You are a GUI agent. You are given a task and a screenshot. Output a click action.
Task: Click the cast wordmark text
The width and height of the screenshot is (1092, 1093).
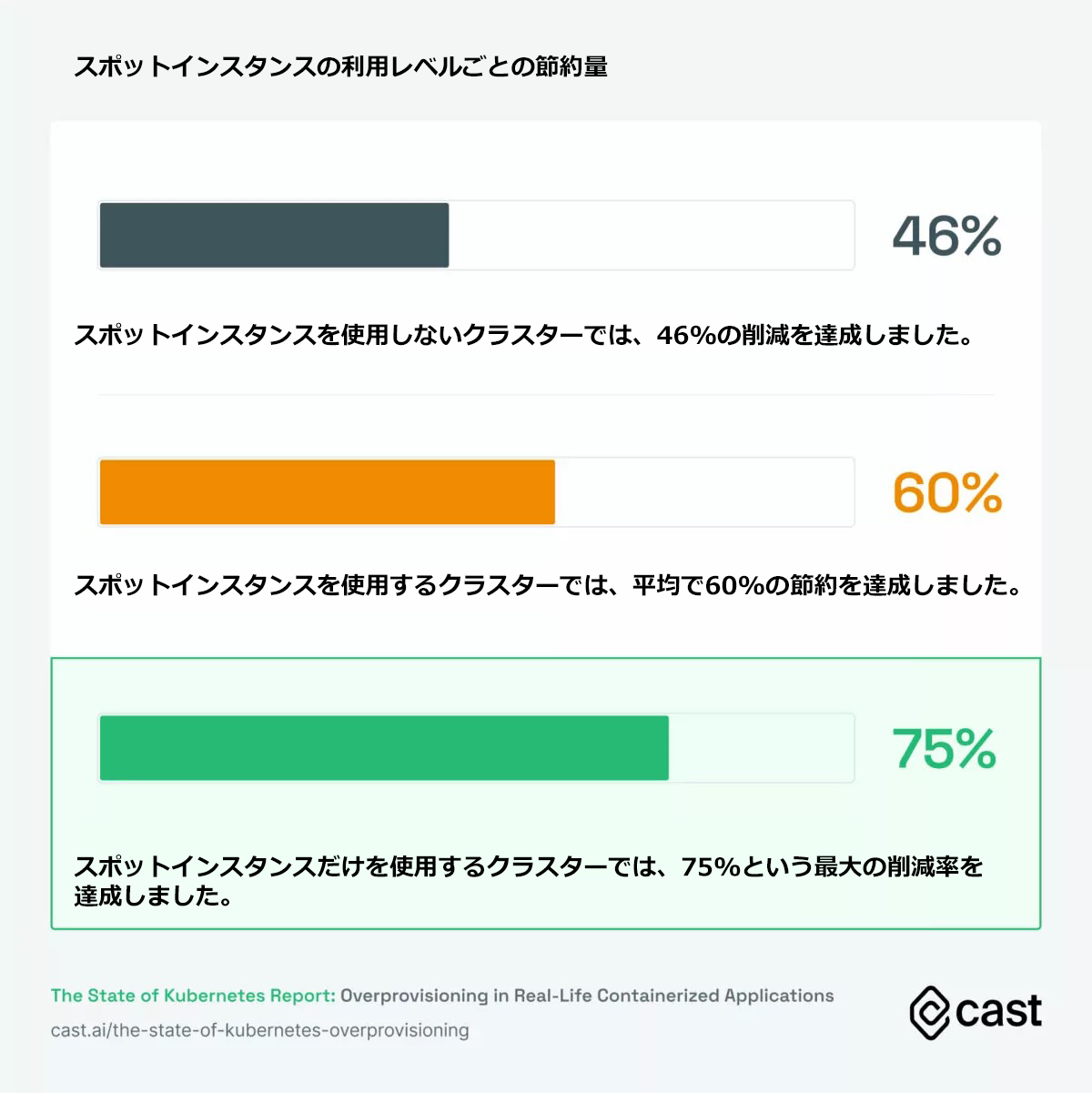pyautogui.click(x=998, y=1012)
